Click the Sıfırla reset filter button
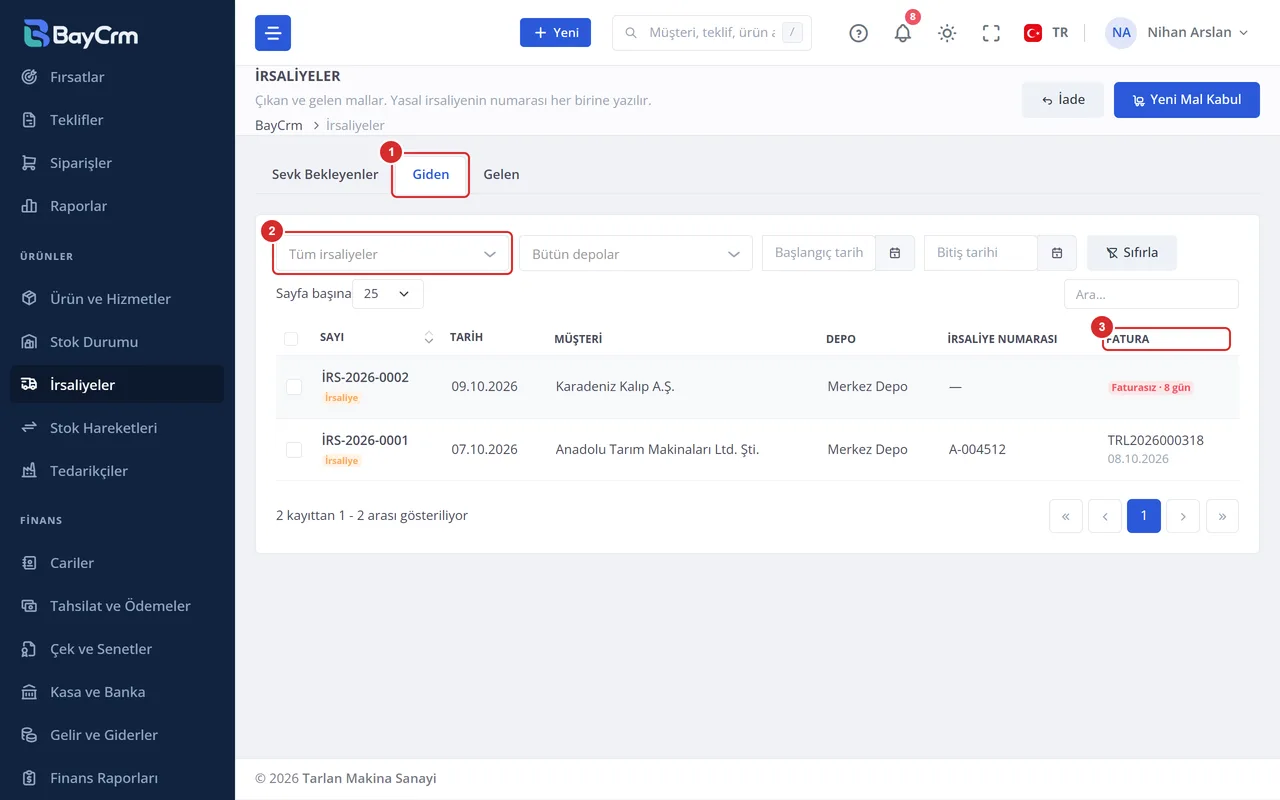The height and width of the screenshot is (800, 1280). click(1132, 253)
